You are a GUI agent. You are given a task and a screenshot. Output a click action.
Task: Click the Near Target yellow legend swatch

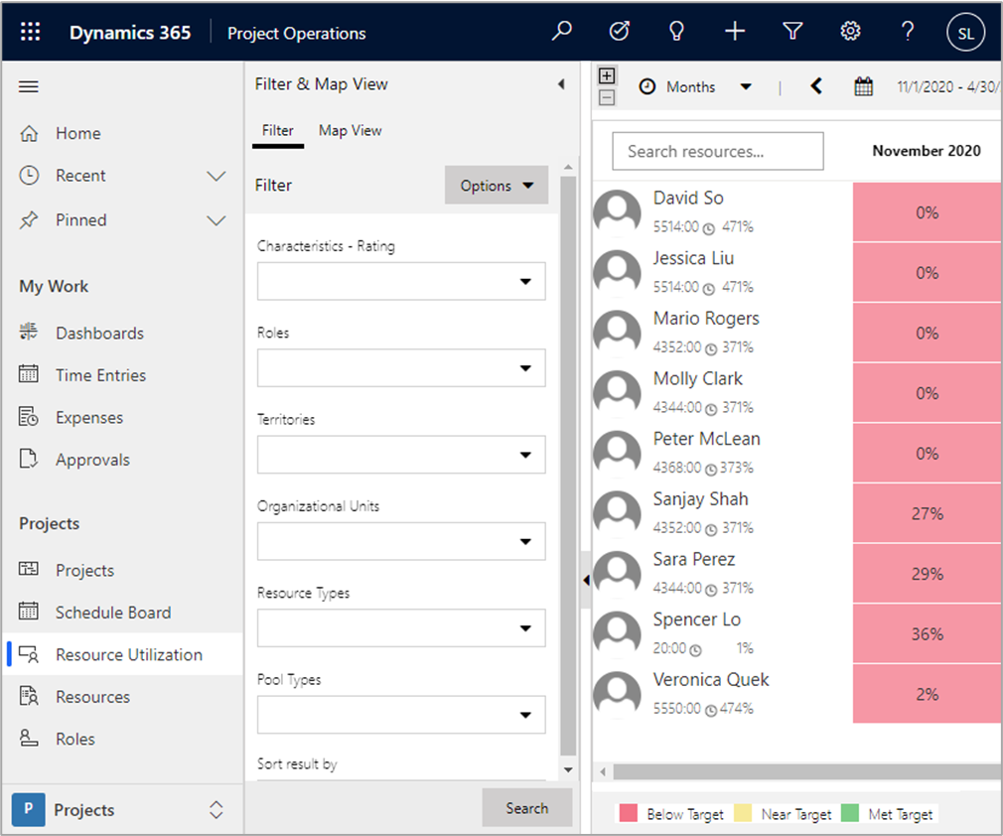pyautogui.click(x=743, y=813)
